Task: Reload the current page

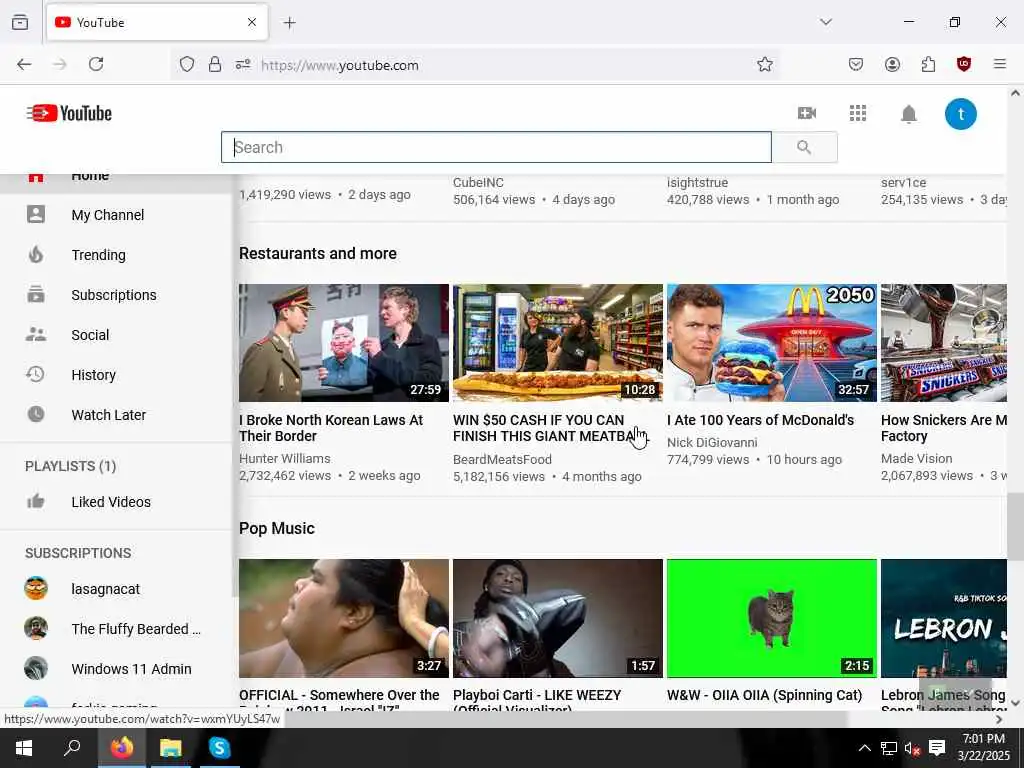Action: pyautogui.click(x=96, y=64)
